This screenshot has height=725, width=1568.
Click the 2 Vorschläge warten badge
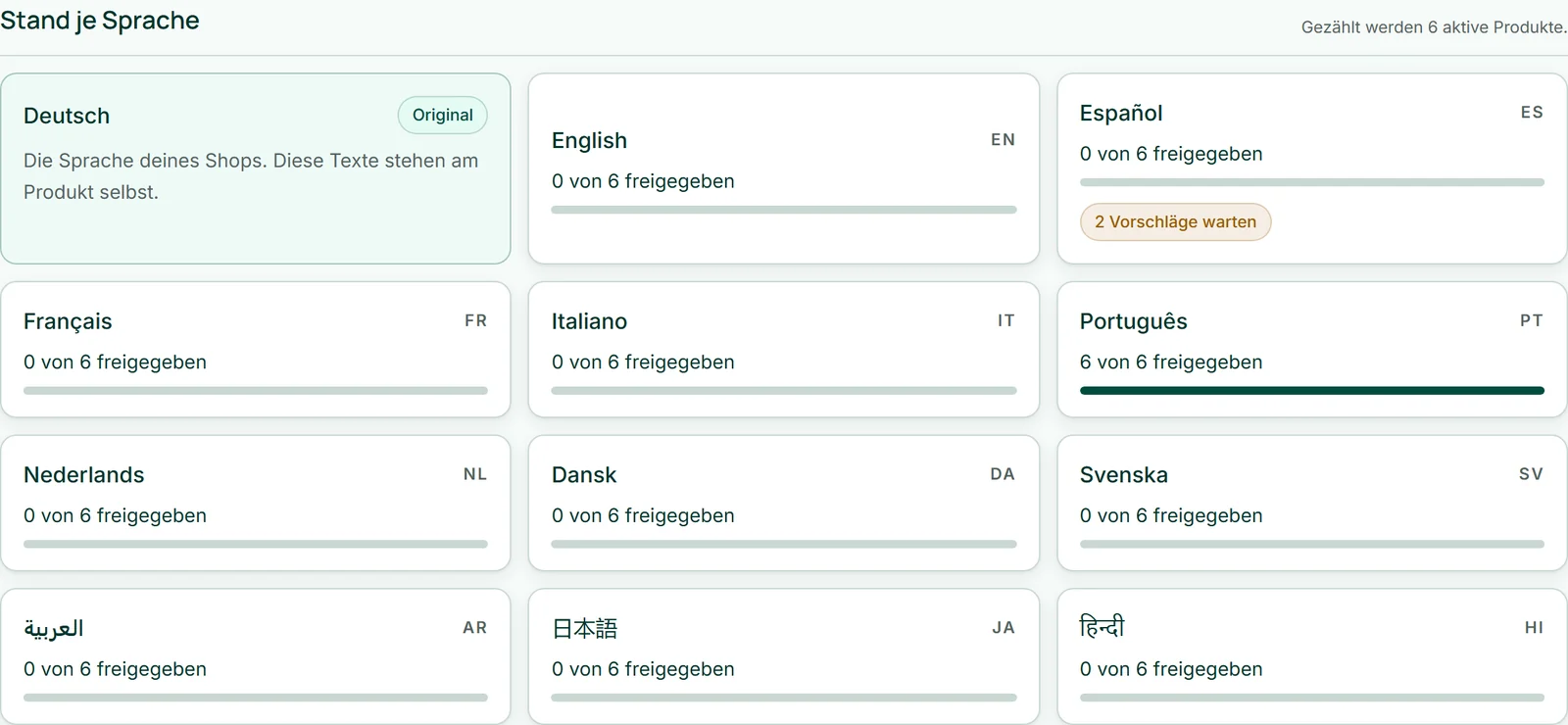(x=1175, y=221)
